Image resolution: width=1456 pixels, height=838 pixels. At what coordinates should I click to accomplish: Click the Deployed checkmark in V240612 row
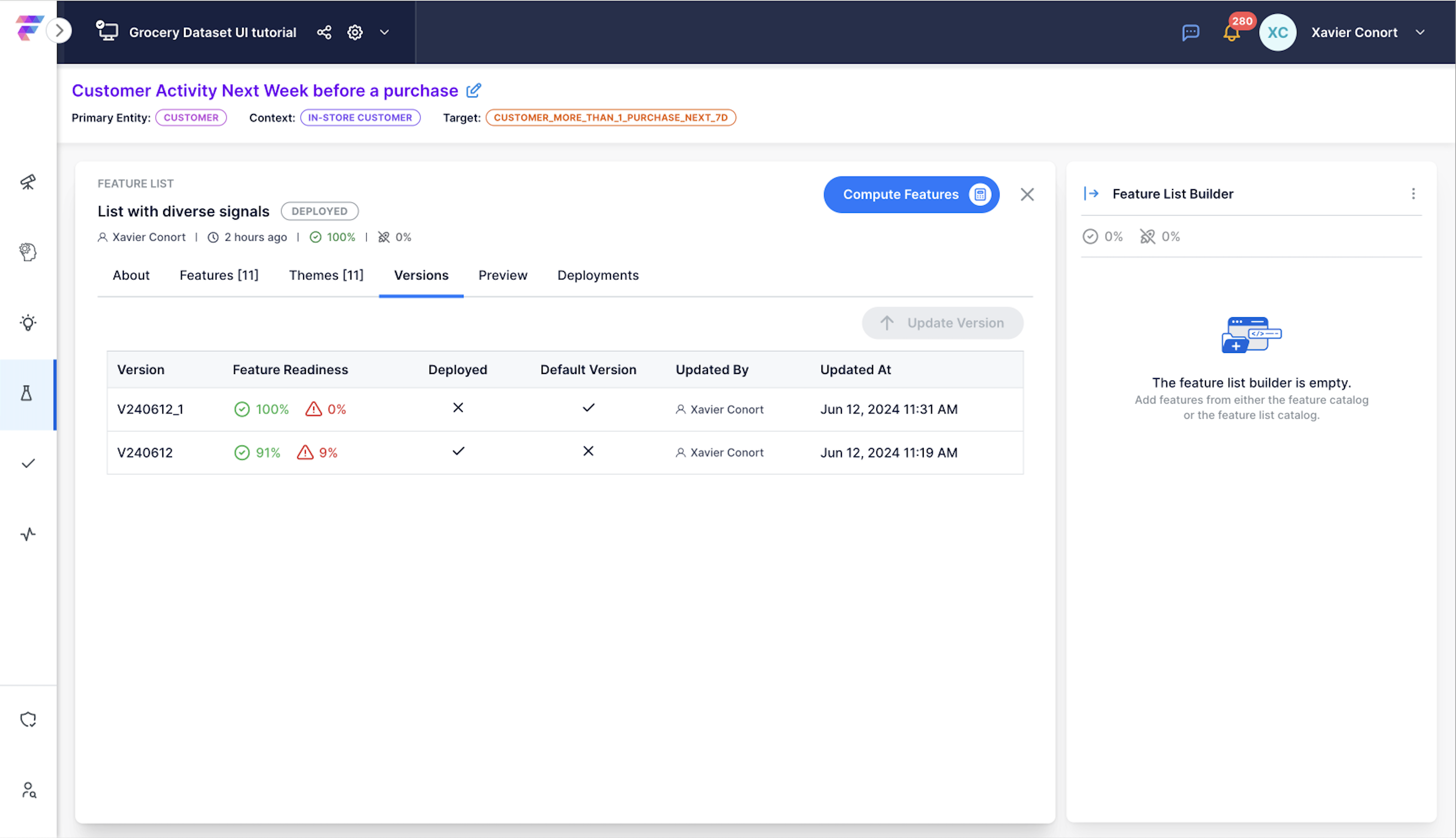pyautogui.click(x=458, y=451)
